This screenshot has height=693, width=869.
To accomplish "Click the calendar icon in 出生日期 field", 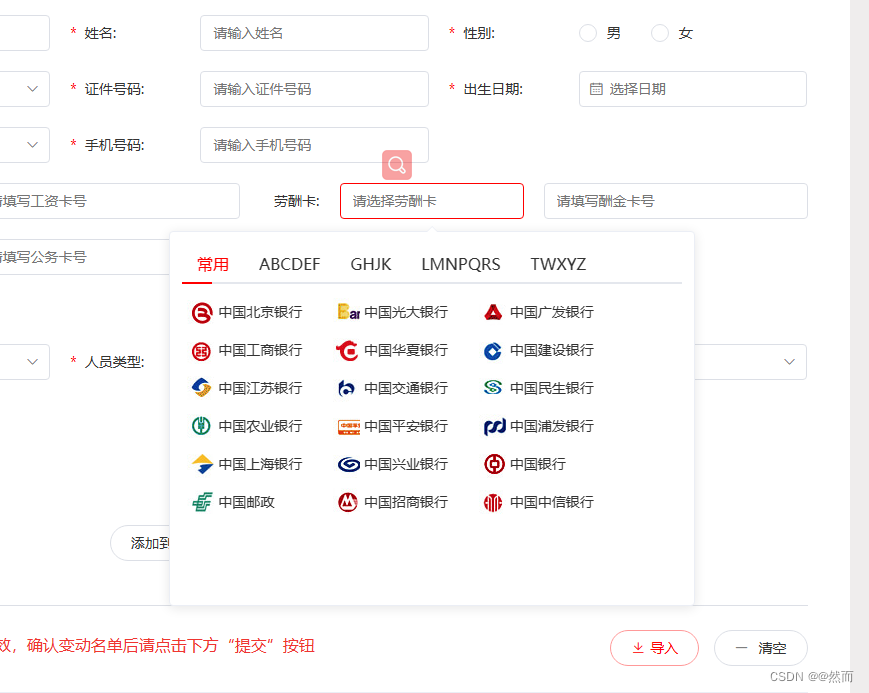I will (595, 89).
